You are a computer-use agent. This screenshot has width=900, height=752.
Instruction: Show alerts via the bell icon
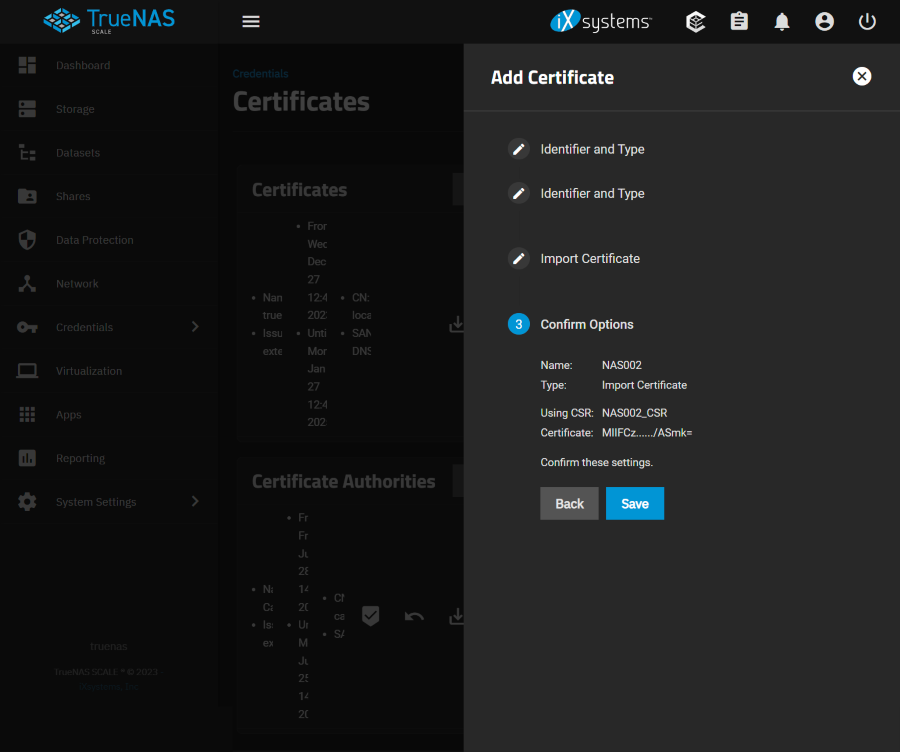tap(782, 21)
